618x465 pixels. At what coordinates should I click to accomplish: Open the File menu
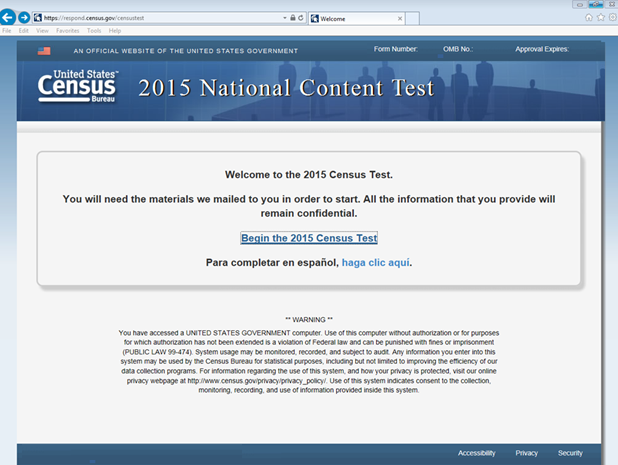pos(7,31)
